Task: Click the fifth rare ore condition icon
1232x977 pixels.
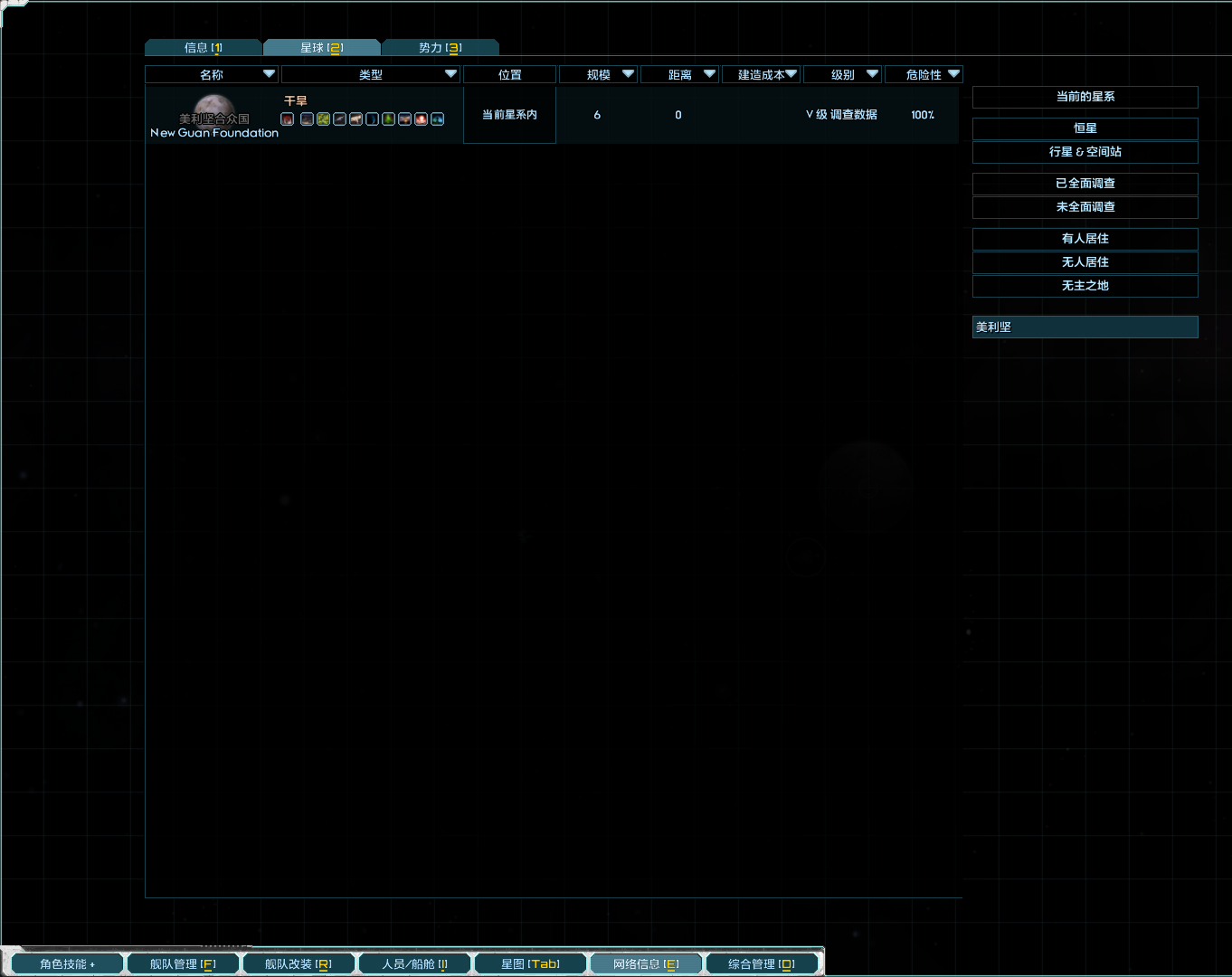Action: pyautogui.click(x=355, y=119)
